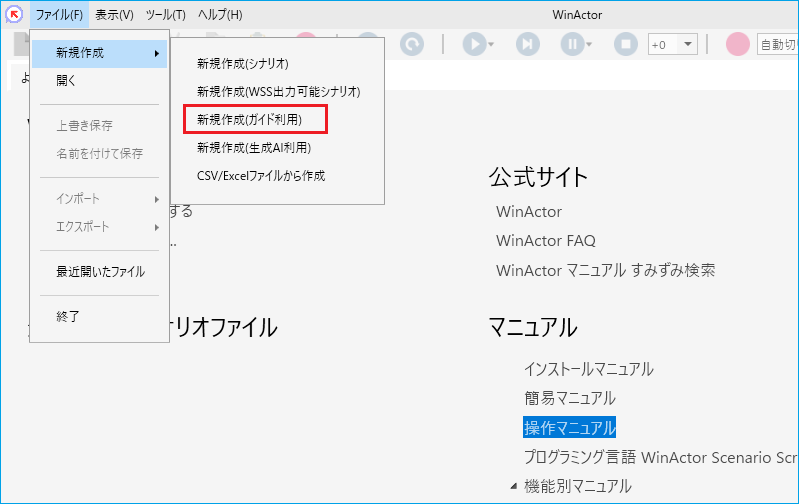799x504 pixels.
Task: Open the highlighted 操作マニュアル link
Action: click(x=570, y=428)
